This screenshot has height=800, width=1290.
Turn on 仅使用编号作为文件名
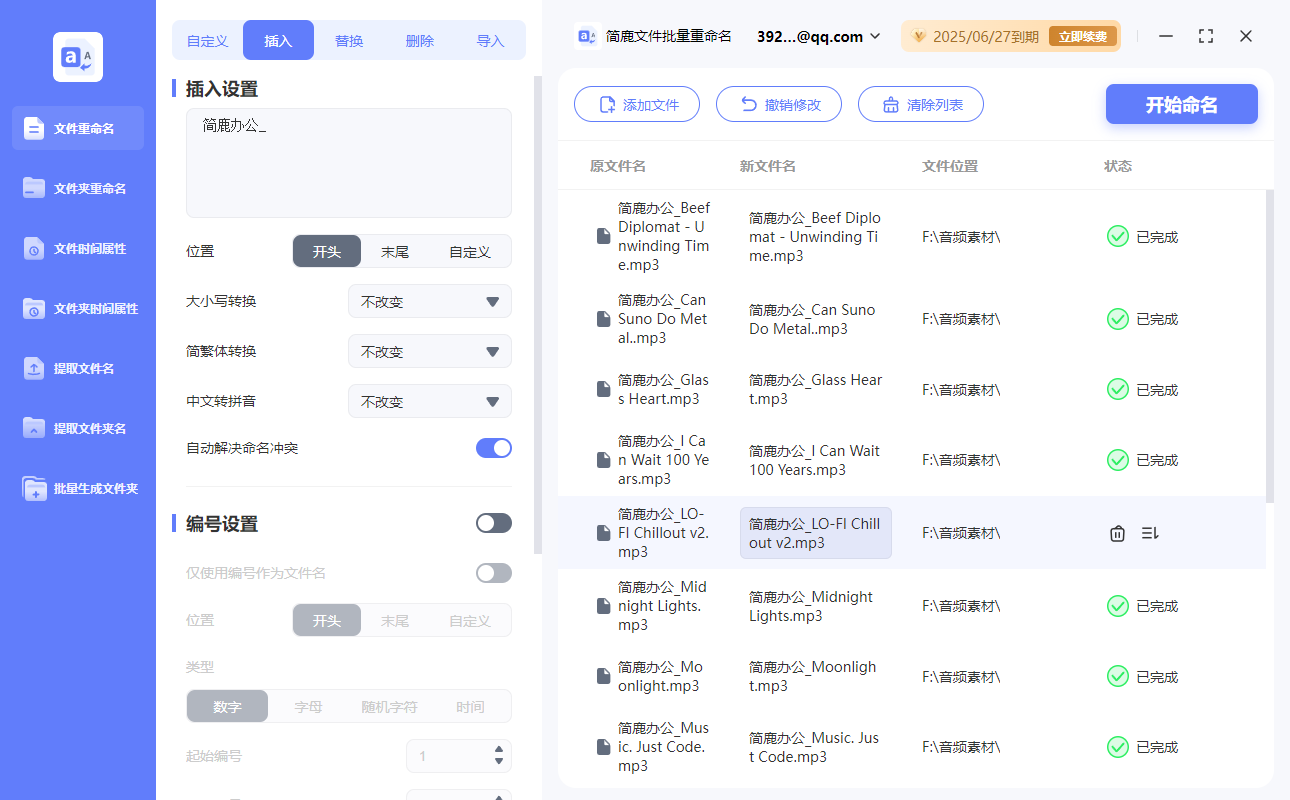[x=493, y=572]
